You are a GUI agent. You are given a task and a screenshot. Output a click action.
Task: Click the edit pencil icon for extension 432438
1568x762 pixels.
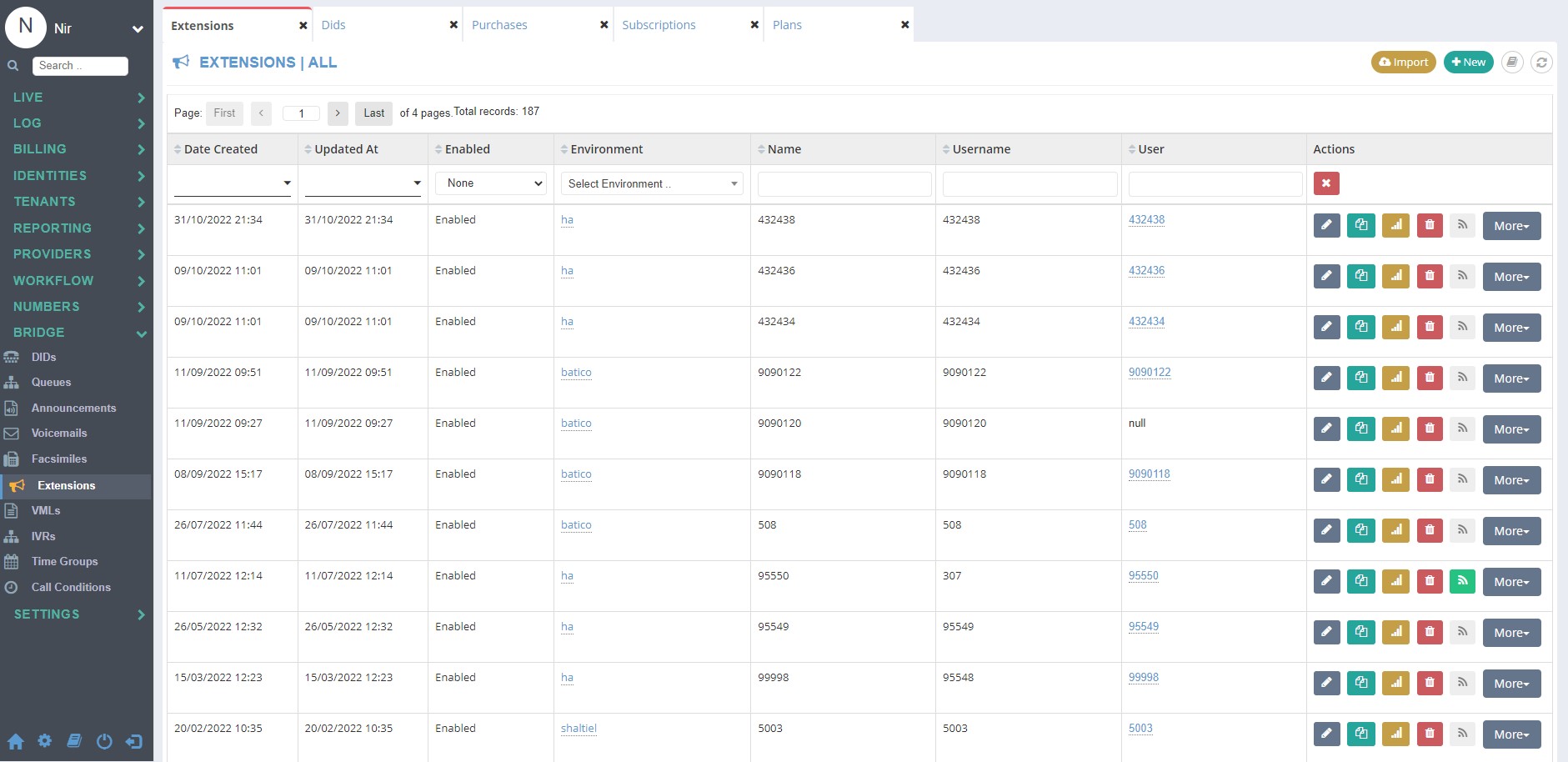point(1326,225)
